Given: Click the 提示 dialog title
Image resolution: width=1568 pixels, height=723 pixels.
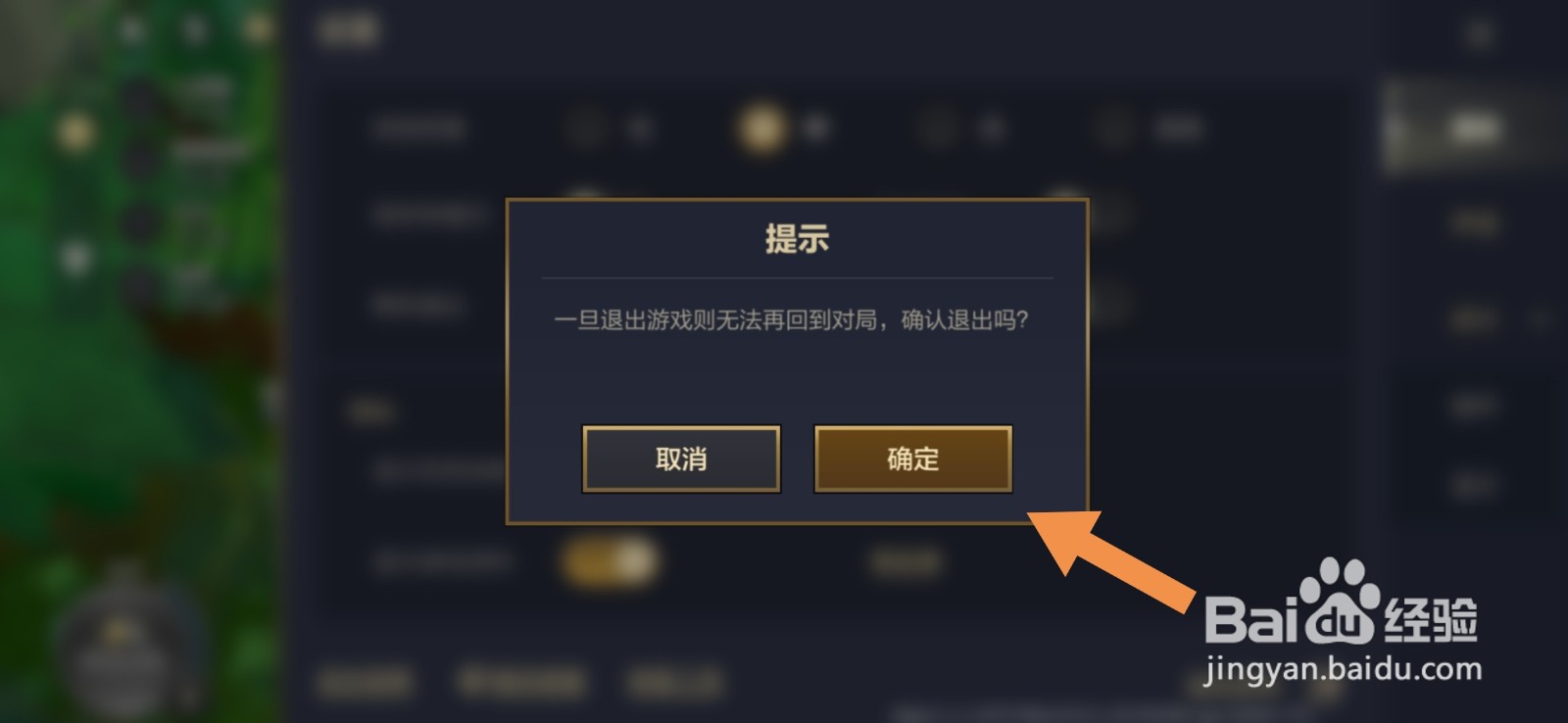Looking at the screenshot, I should (x=797, y=238).
